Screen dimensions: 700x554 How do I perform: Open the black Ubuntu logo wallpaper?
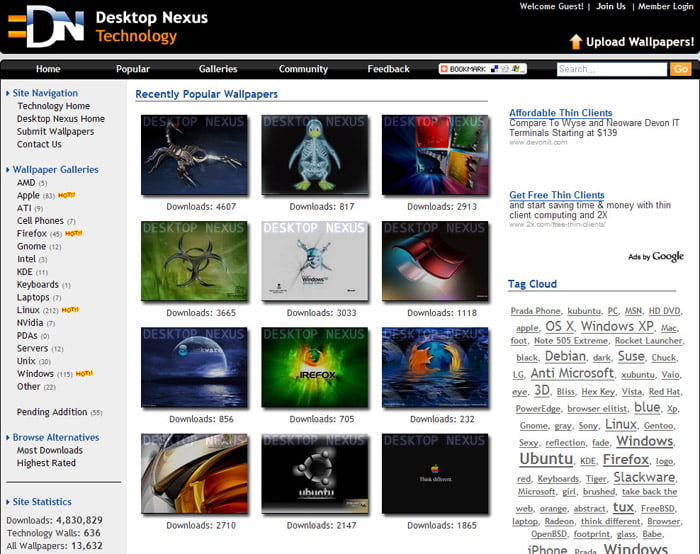coord(315,473)
